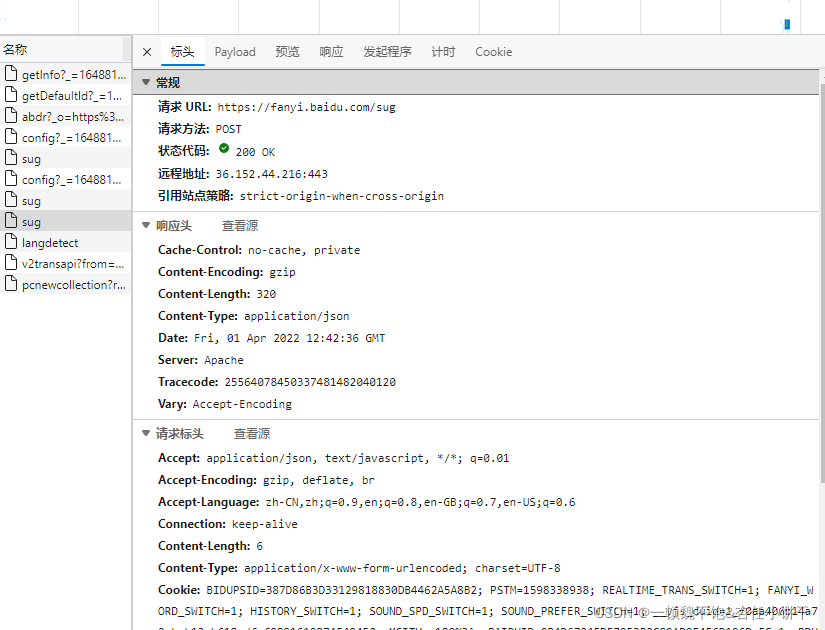The width and height of the screenshot is (825, 630).
Task: Click the x-www-form-urlencoded Content-Type value
Action: tap(402, 568)
